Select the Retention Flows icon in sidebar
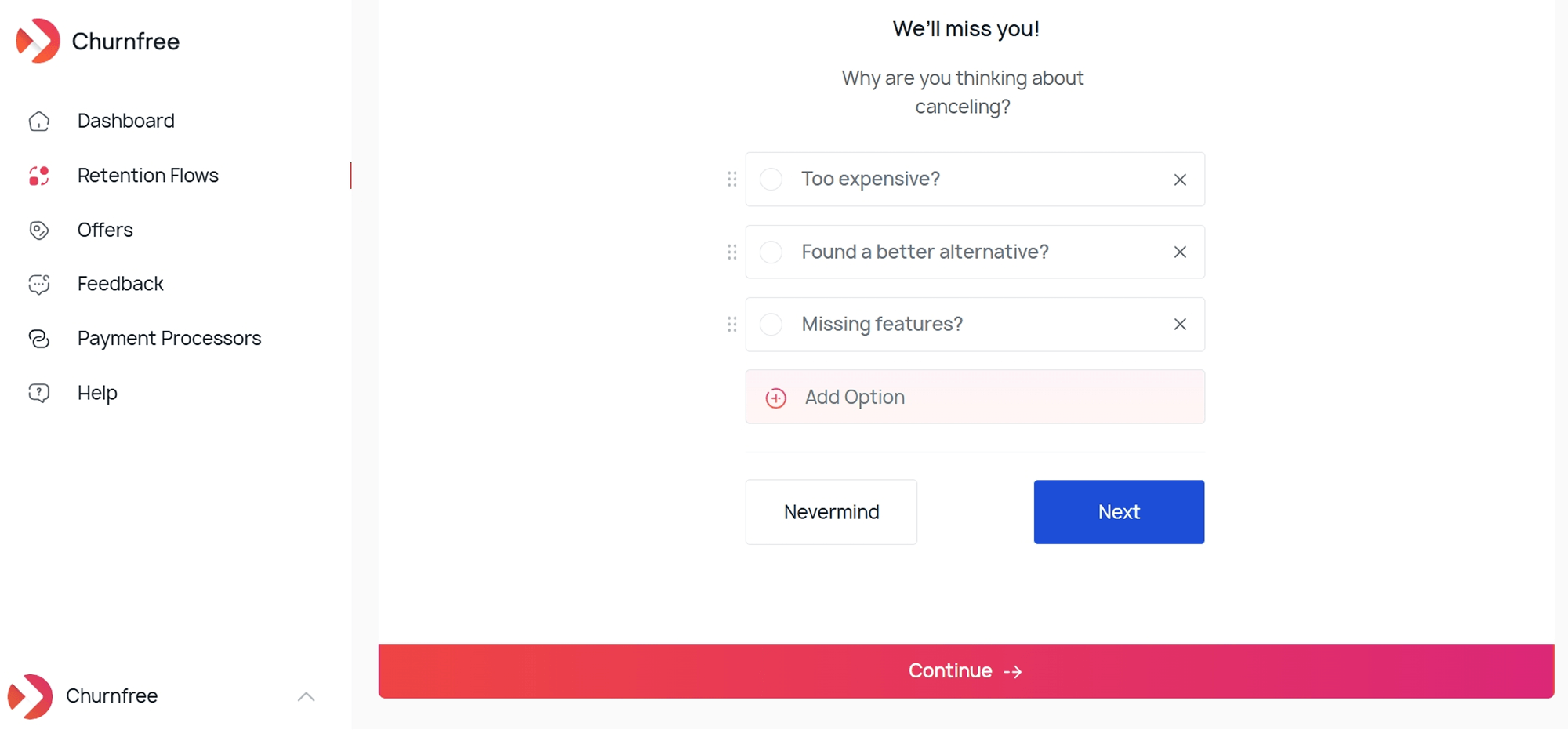1568x730 pixels. (x=38, y=175)
